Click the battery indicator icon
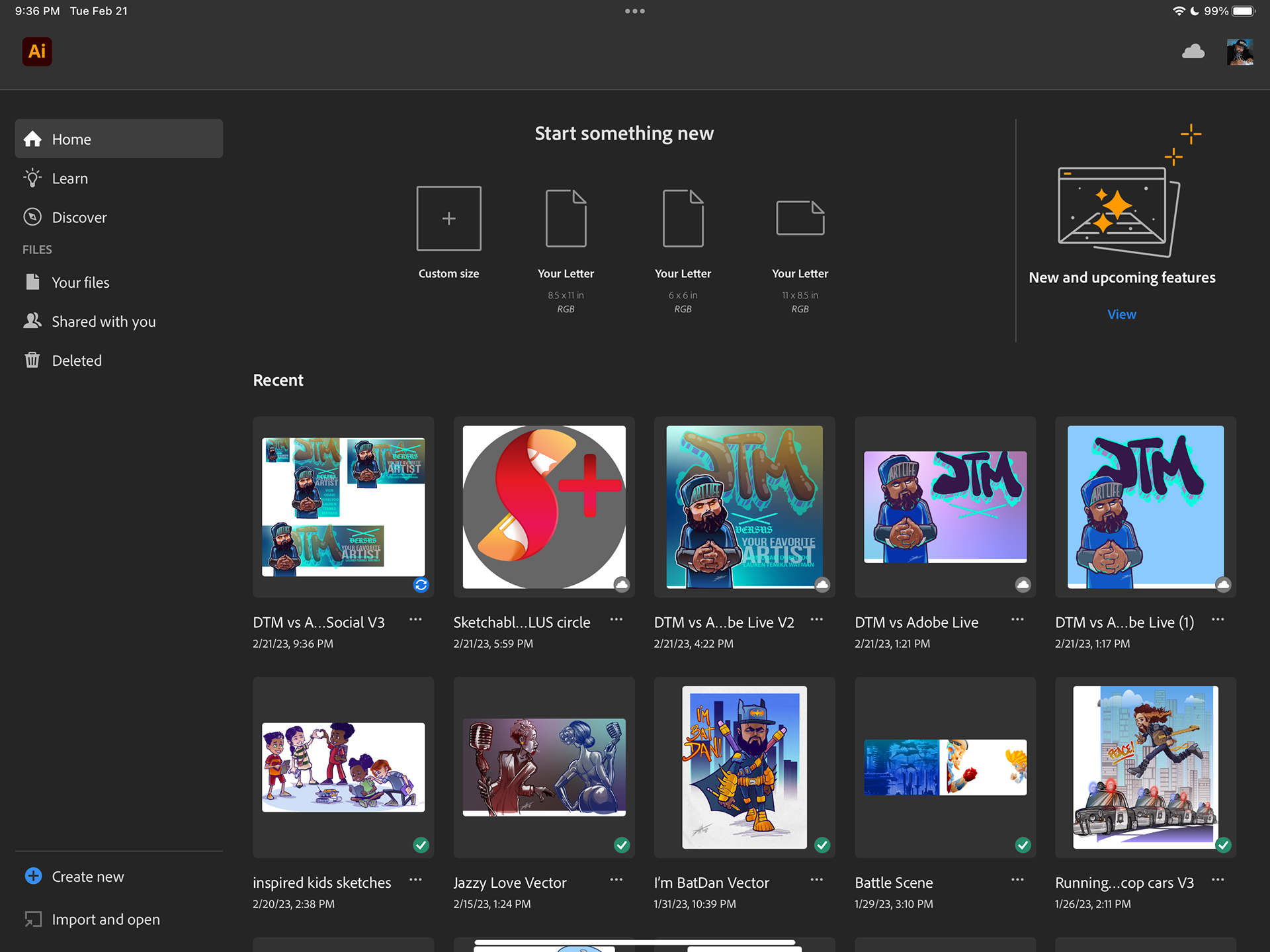Screen dimensions: 1270x952 (1244, 11)
